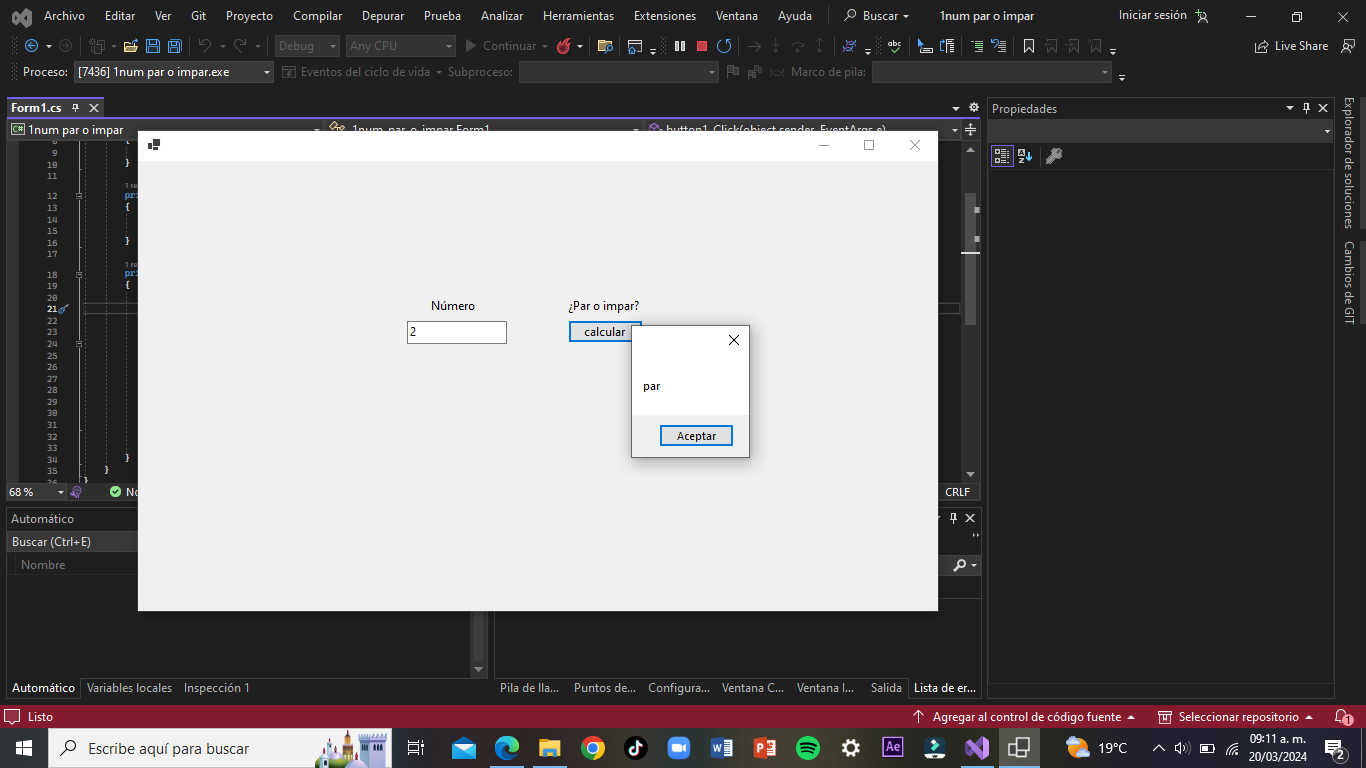1366x768 pixels.
Task: Toggle alphabetical sorting in the Propiedades panel
Action: [x=1025, y=156]
